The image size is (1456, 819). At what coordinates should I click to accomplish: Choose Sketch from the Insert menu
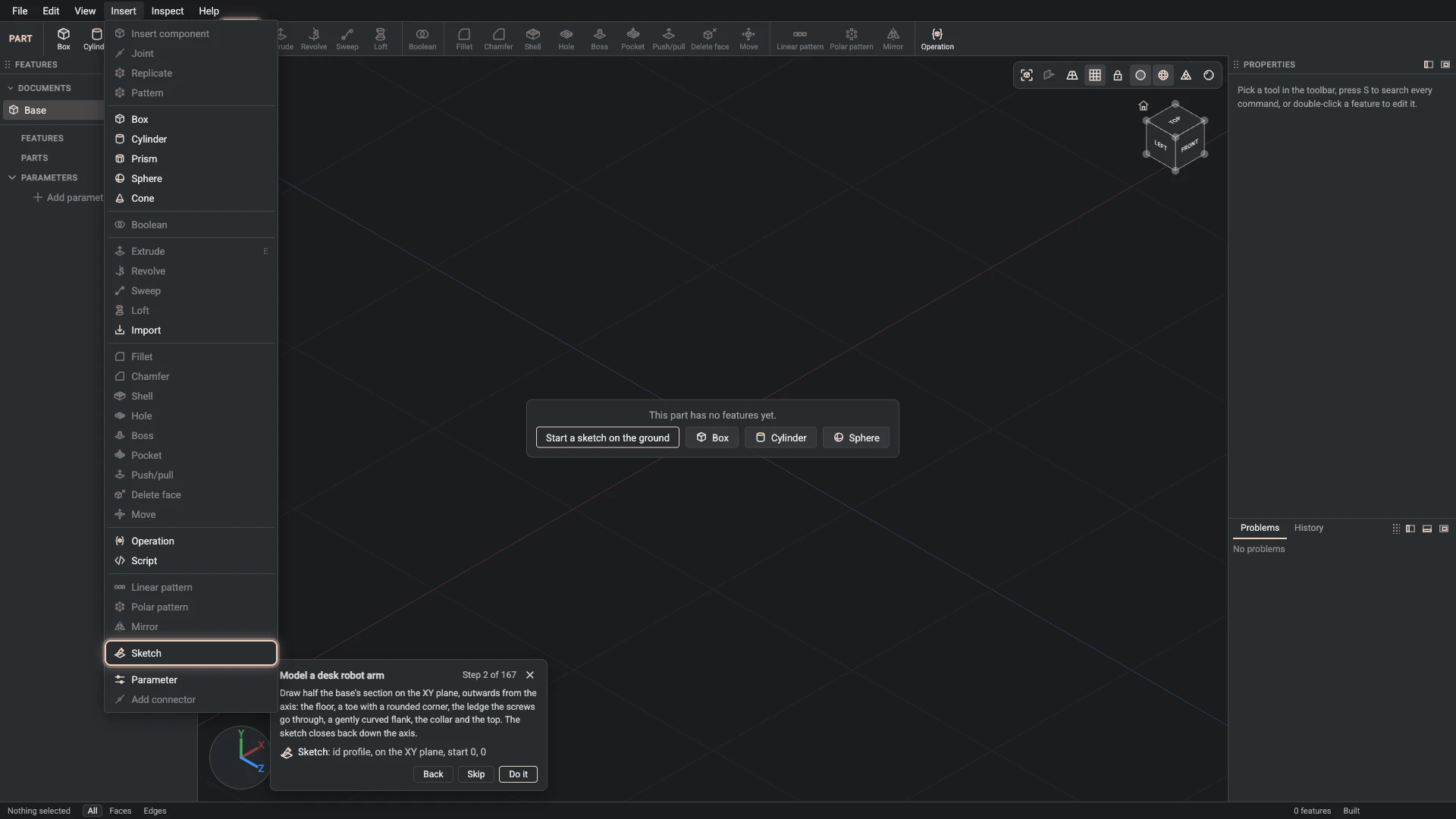pyautogui.click(x=191, y=653)
